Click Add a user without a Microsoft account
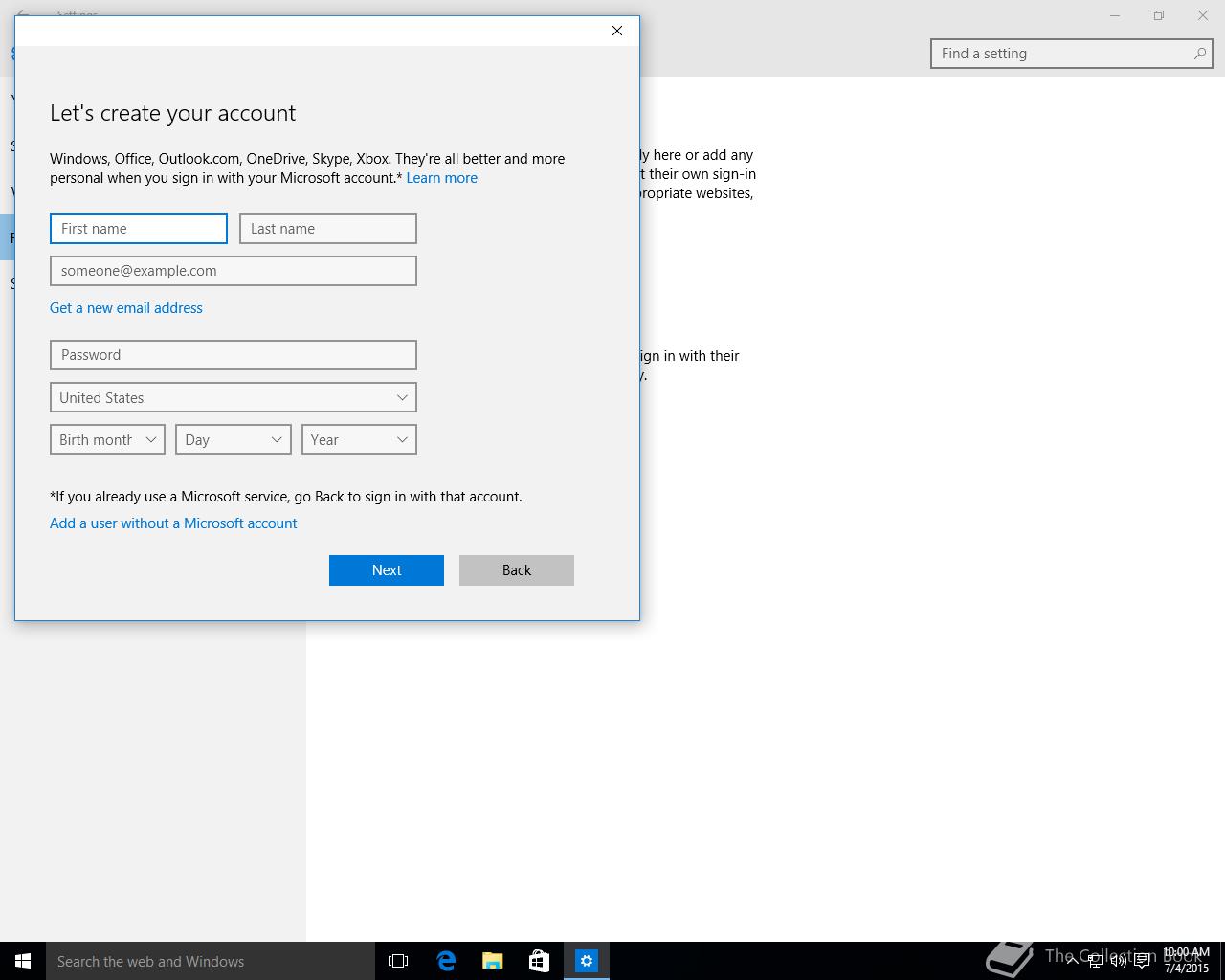Screen dimensions: 1225x980 [173, 523]
